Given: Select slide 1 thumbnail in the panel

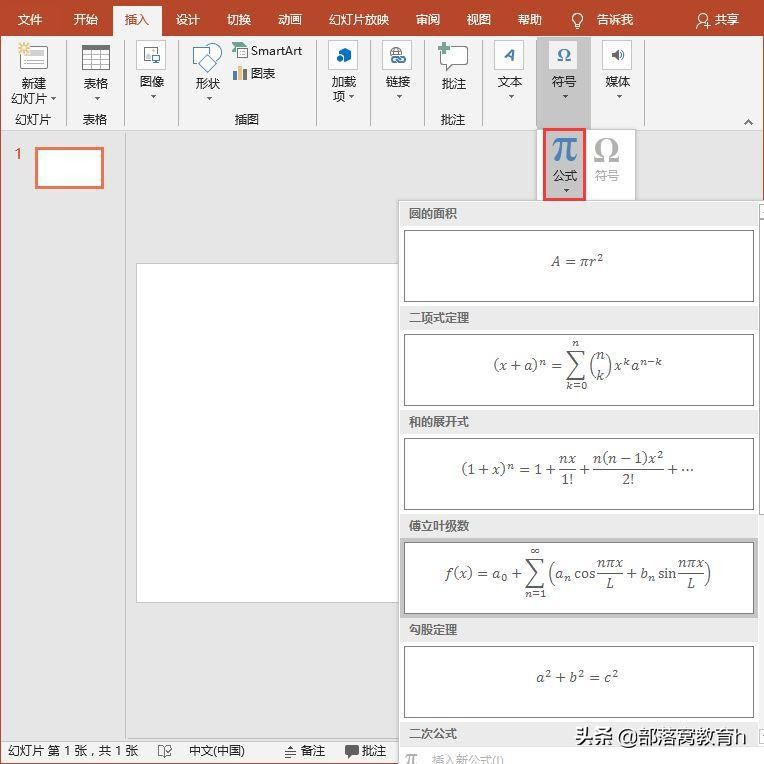Looking at the screenshot, I should pos(69,168).
